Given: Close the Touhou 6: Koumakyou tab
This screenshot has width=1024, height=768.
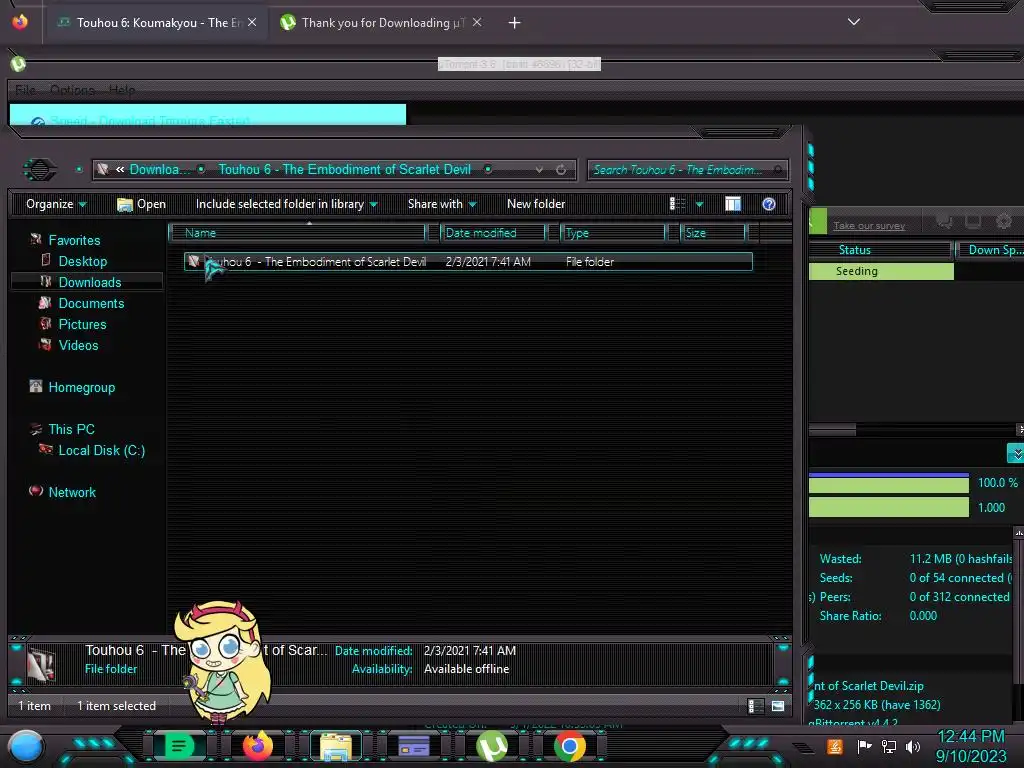Looking at the screenshot, I should 252,22.
